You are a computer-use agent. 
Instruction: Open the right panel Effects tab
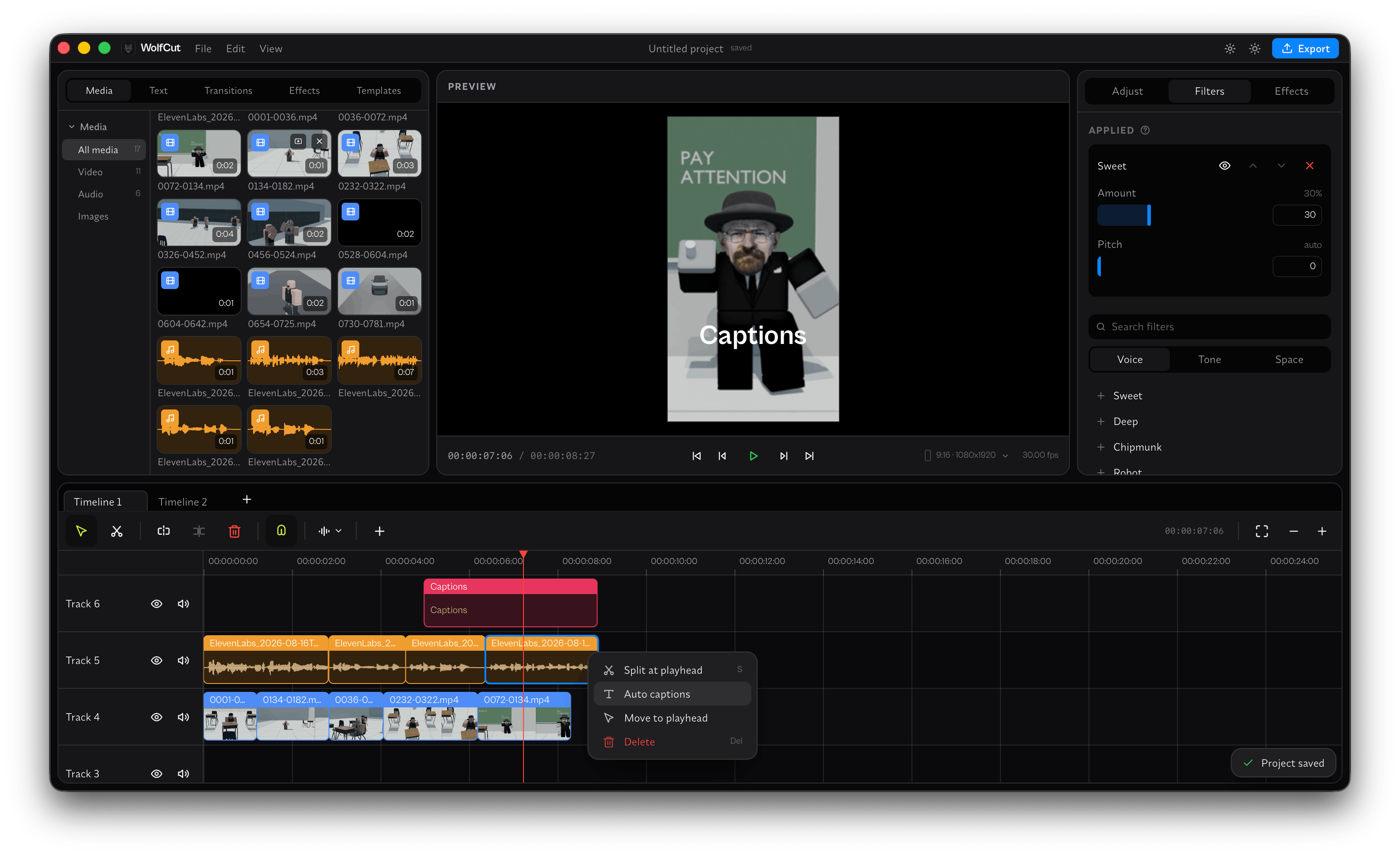pos(1292,91)
